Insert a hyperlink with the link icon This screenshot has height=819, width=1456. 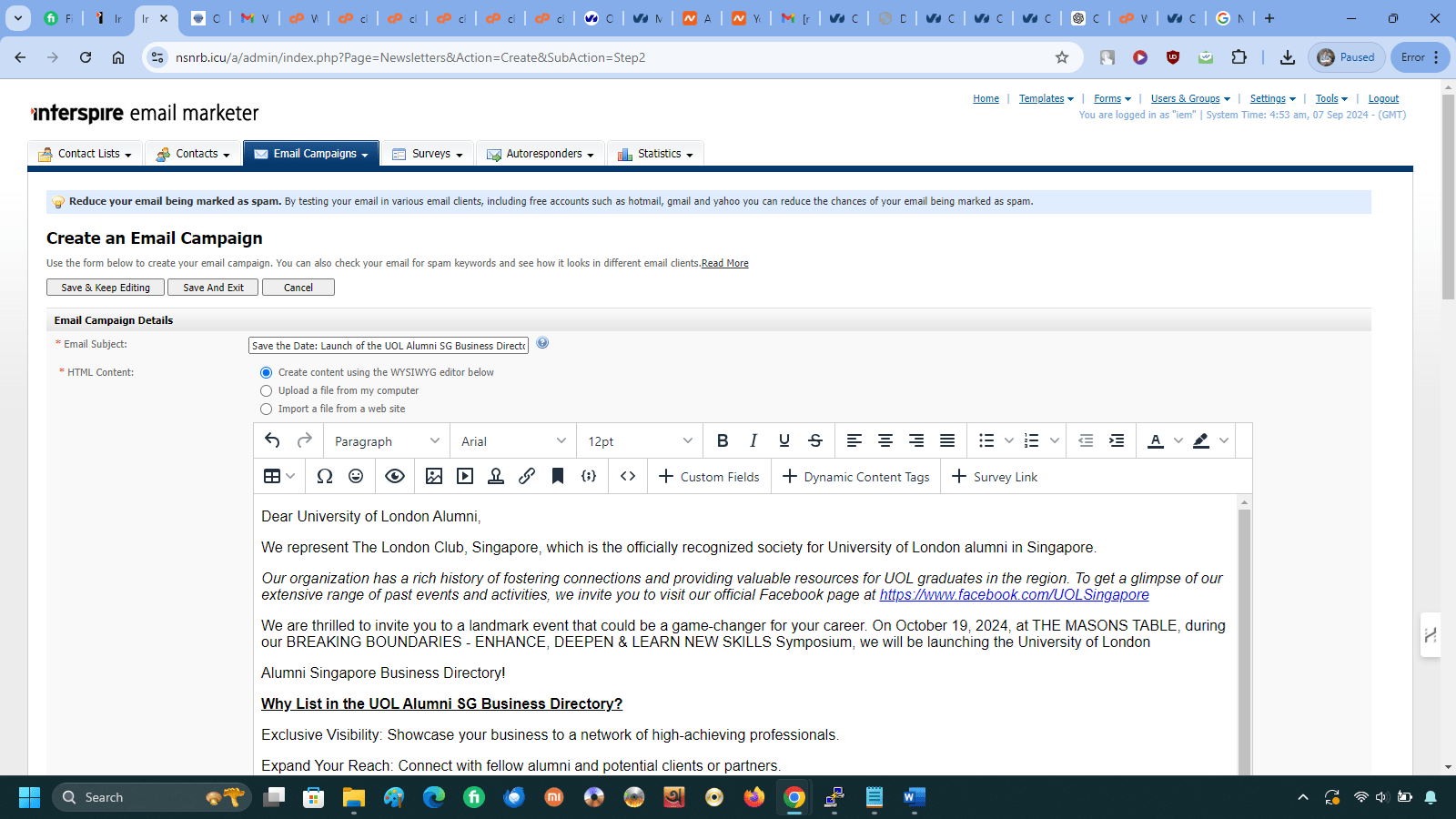527,476
